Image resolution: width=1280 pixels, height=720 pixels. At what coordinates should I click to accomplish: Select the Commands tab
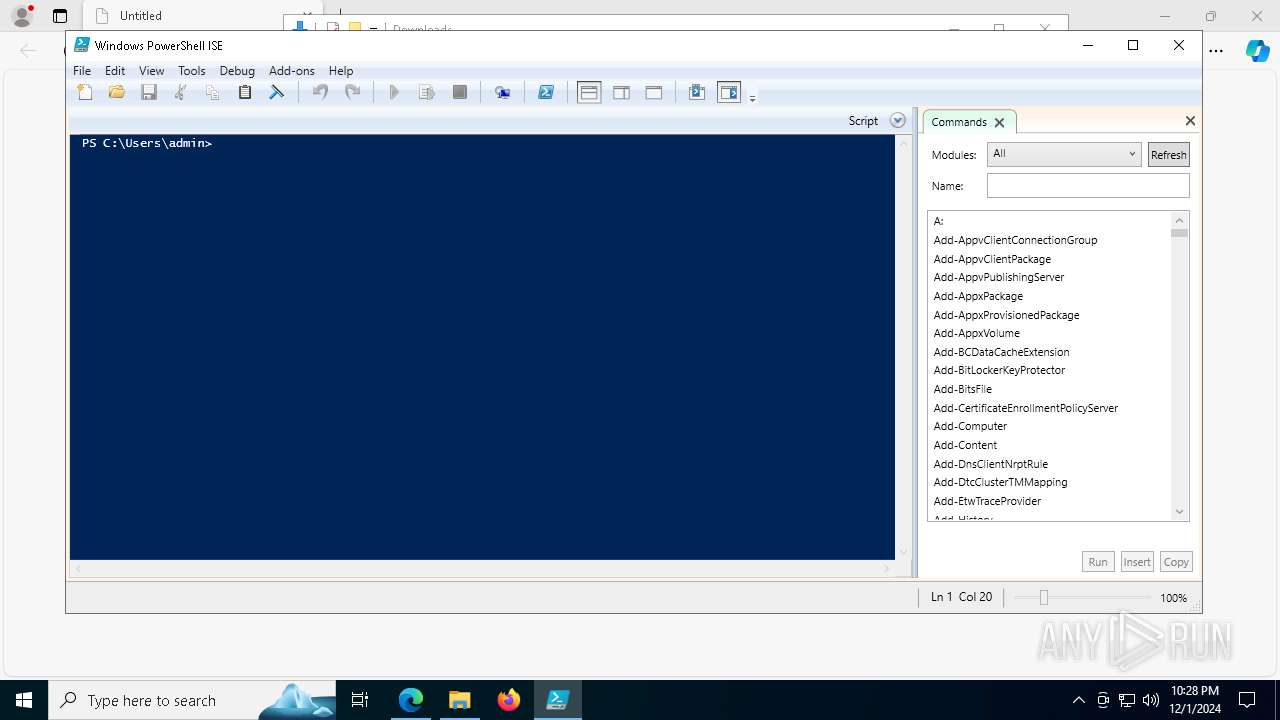click(x=958, y=122)
